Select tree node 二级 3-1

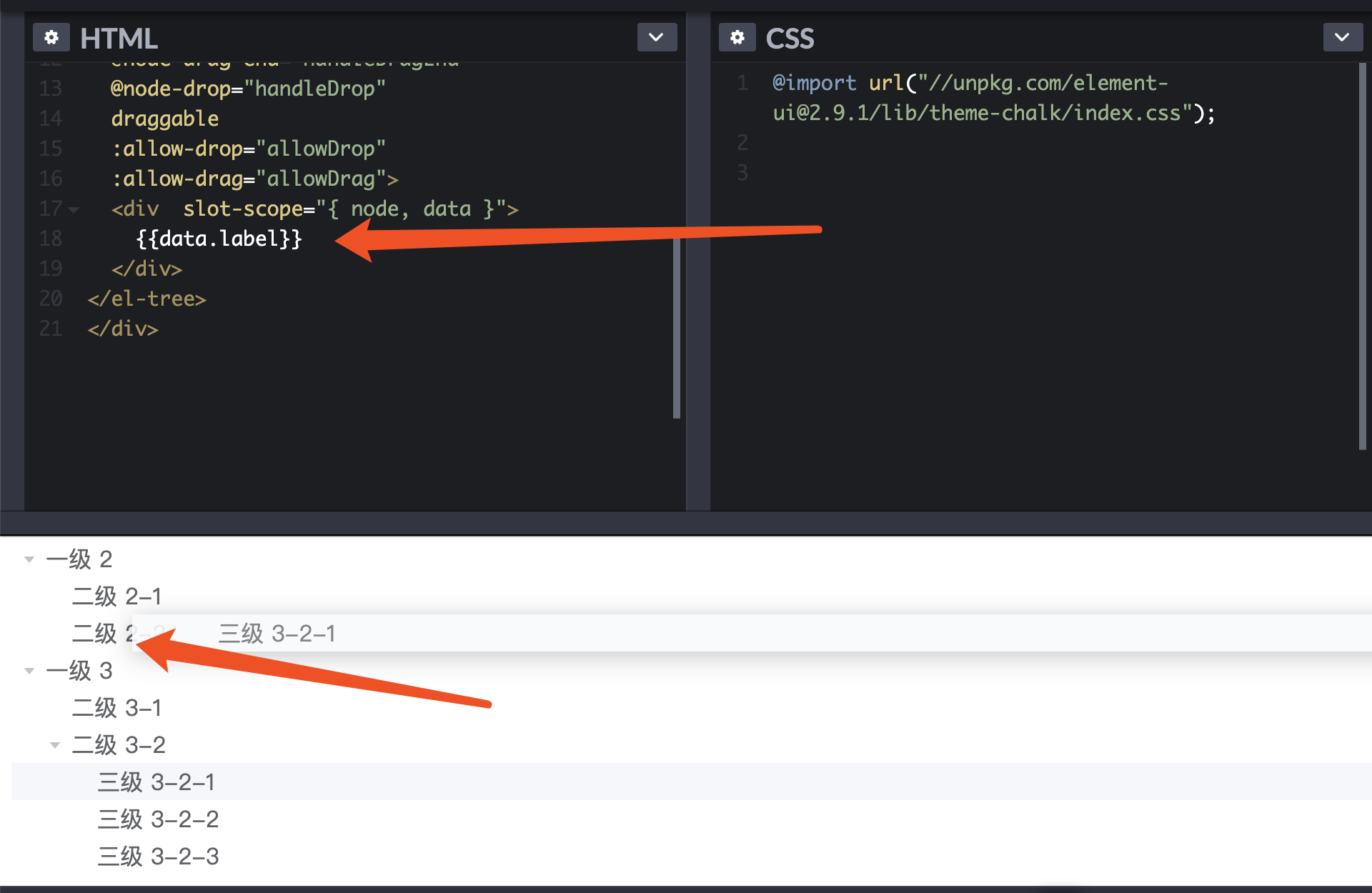coord(117,707)
